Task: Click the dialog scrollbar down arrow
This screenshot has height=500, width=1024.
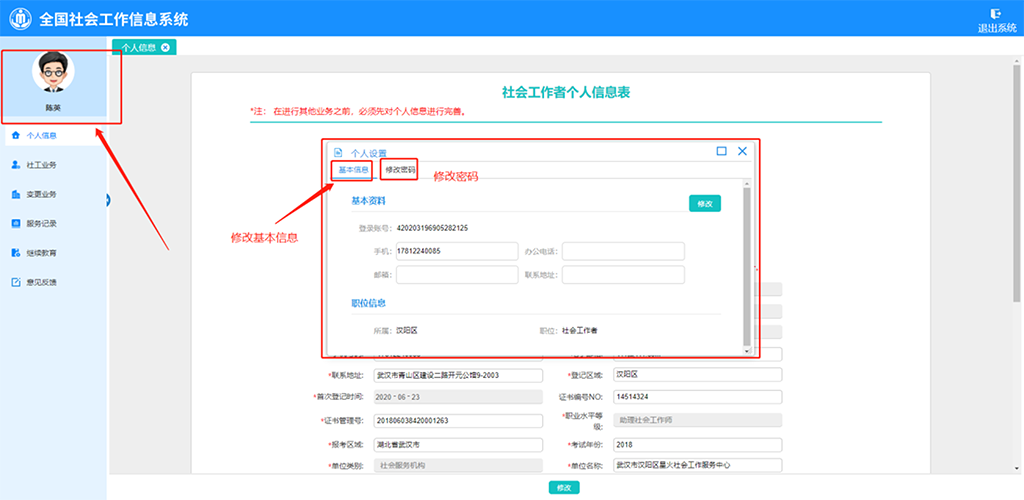Action: [747, 351]
